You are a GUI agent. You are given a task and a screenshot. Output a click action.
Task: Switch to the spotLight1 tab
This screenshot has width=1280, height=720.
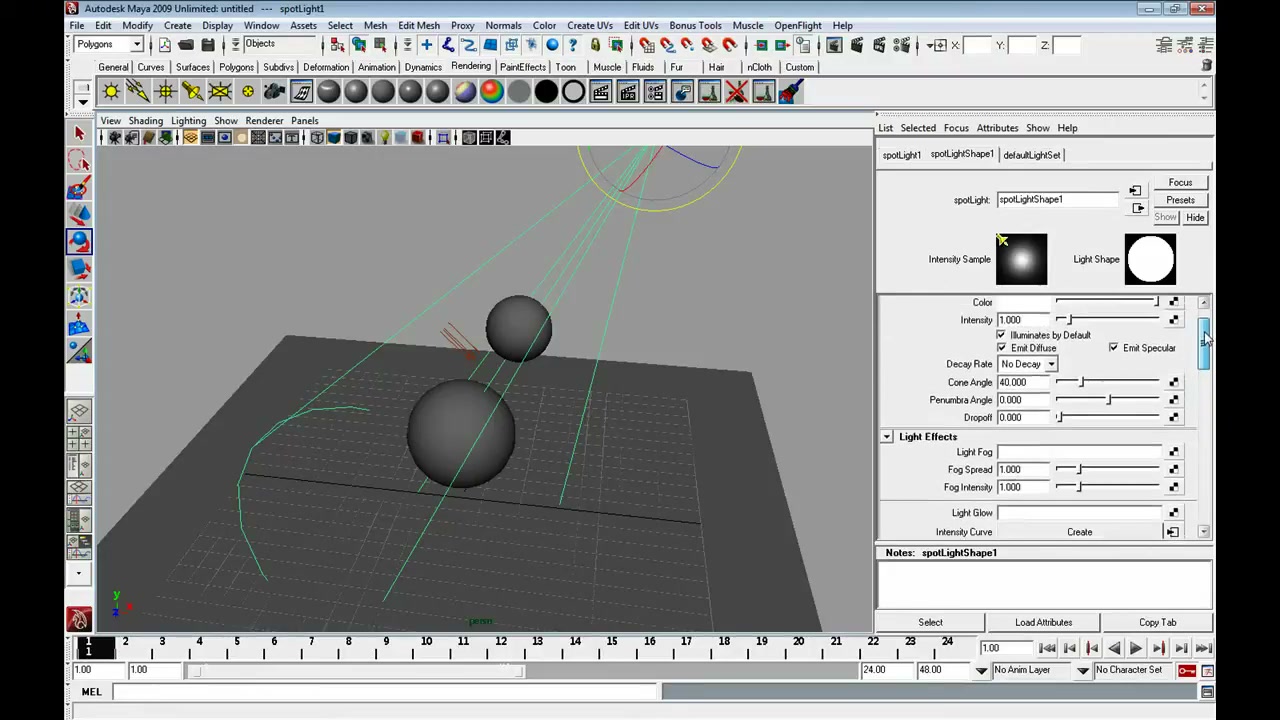(x=901, y=155)
